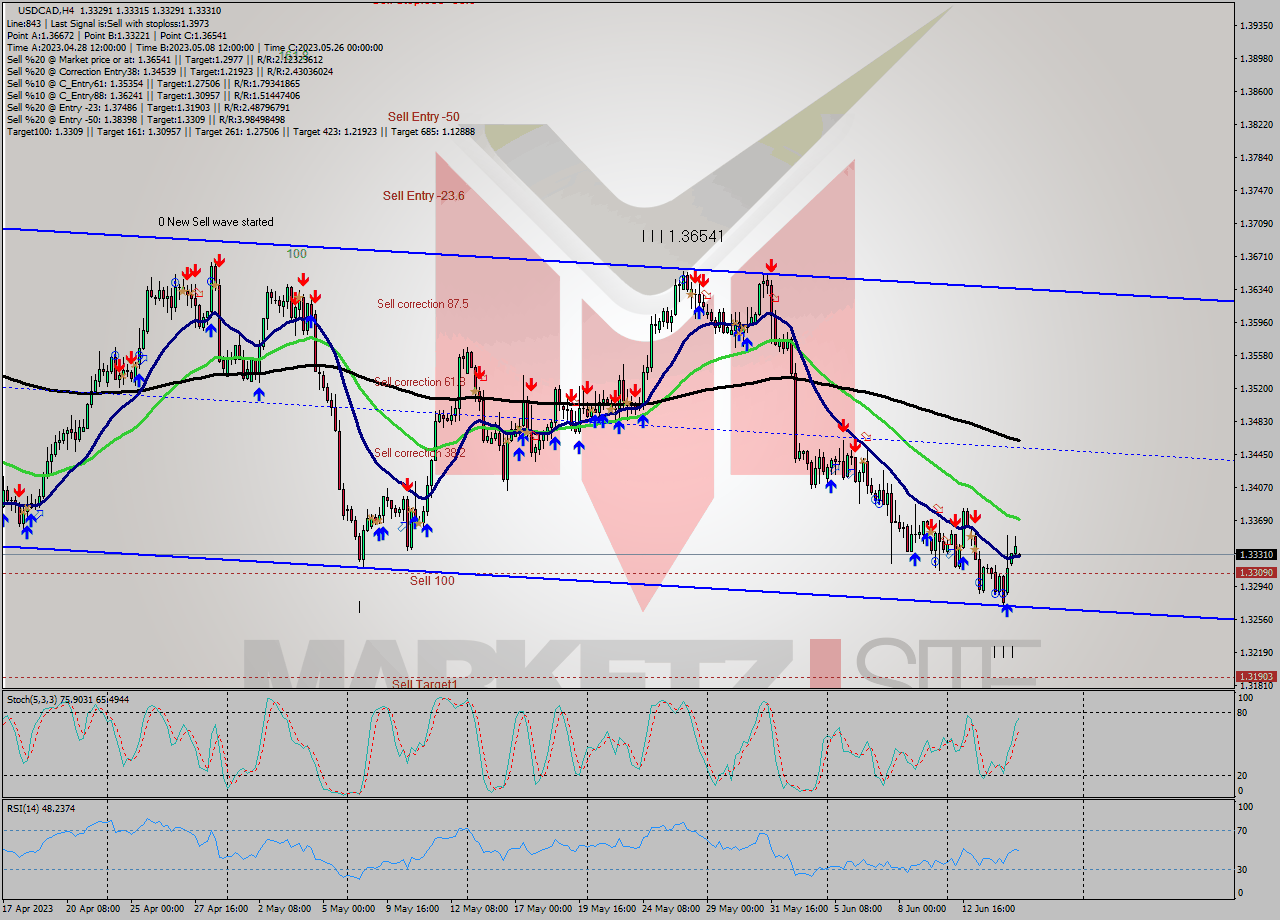
Task: Click the 'RSI(14) 48.2374' indicator title
Action: (40, 808)
